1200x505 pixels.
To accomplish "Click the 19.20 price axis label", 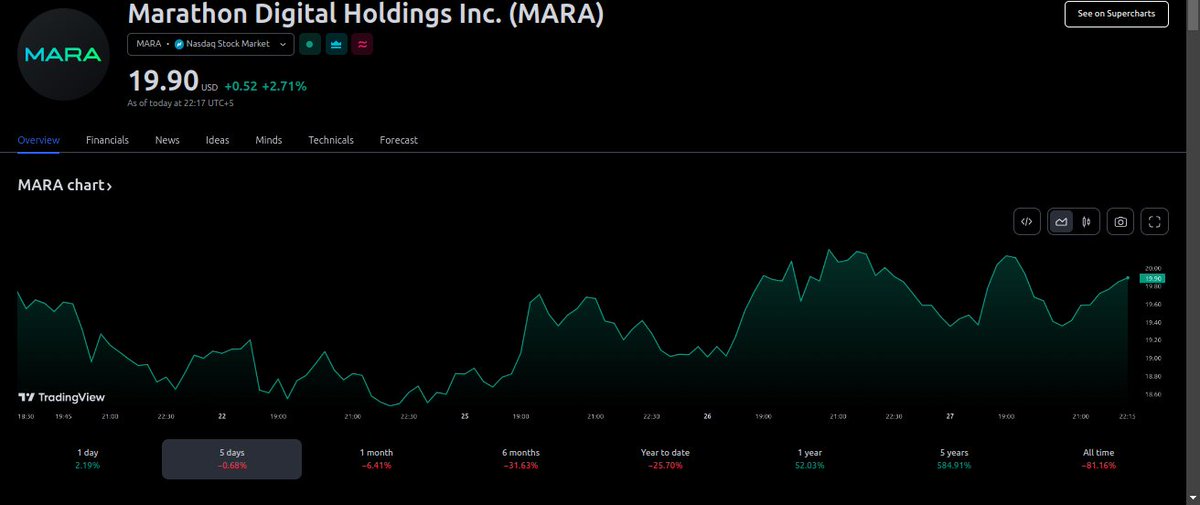I will tap(1153, 340).
